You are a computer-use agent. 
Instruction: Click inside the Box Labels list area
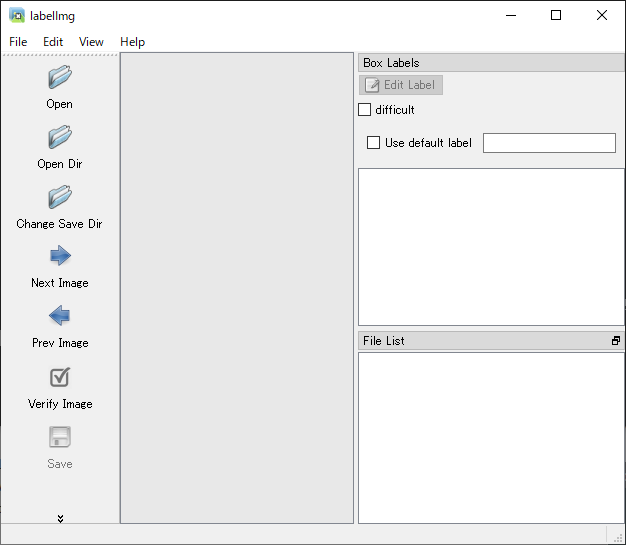491,247
